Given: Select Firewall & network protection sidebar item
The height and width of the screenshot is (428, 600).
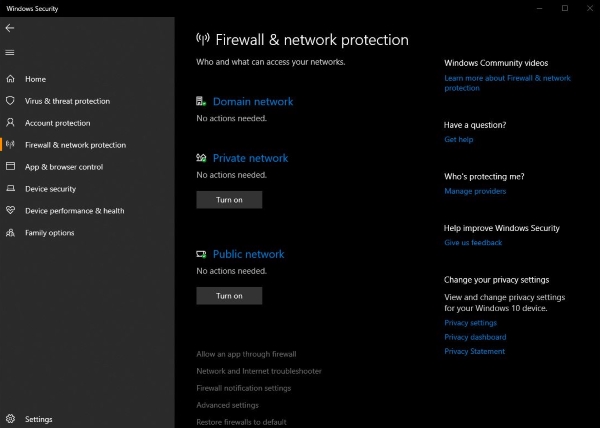Looking at the screenshot, I should (75, 145).
